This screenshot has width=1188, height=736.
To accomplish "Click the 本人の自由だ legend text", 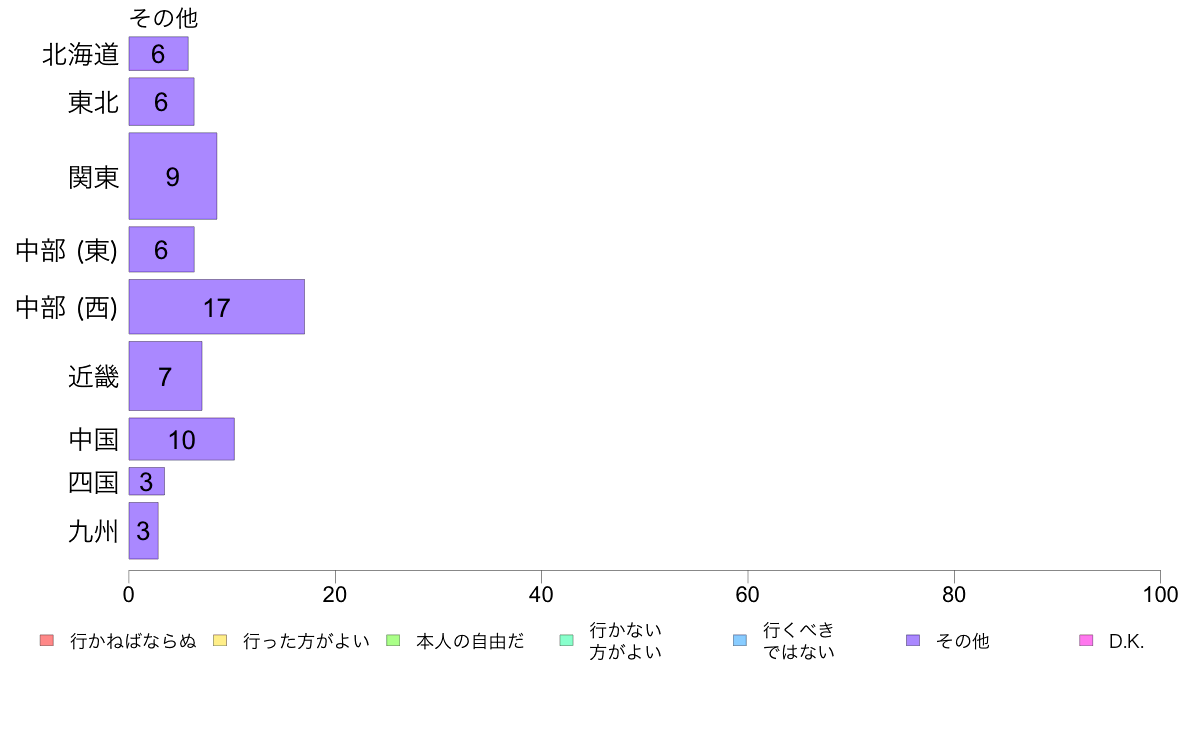I will [471, 641].
